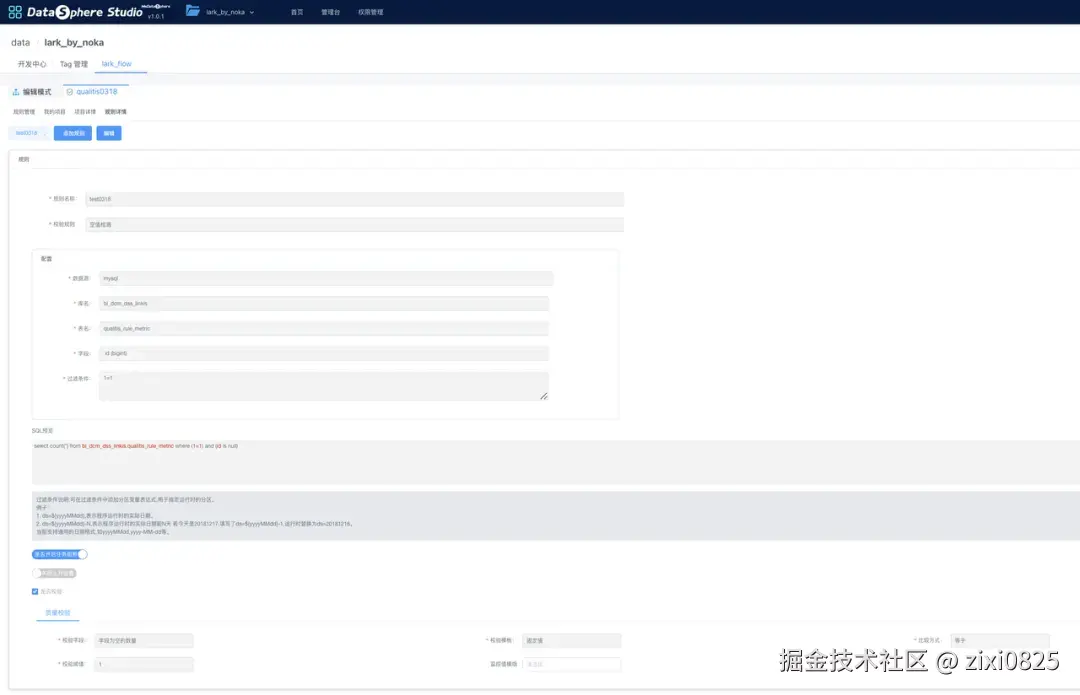Click the 添加规则 button

[72, 132]
